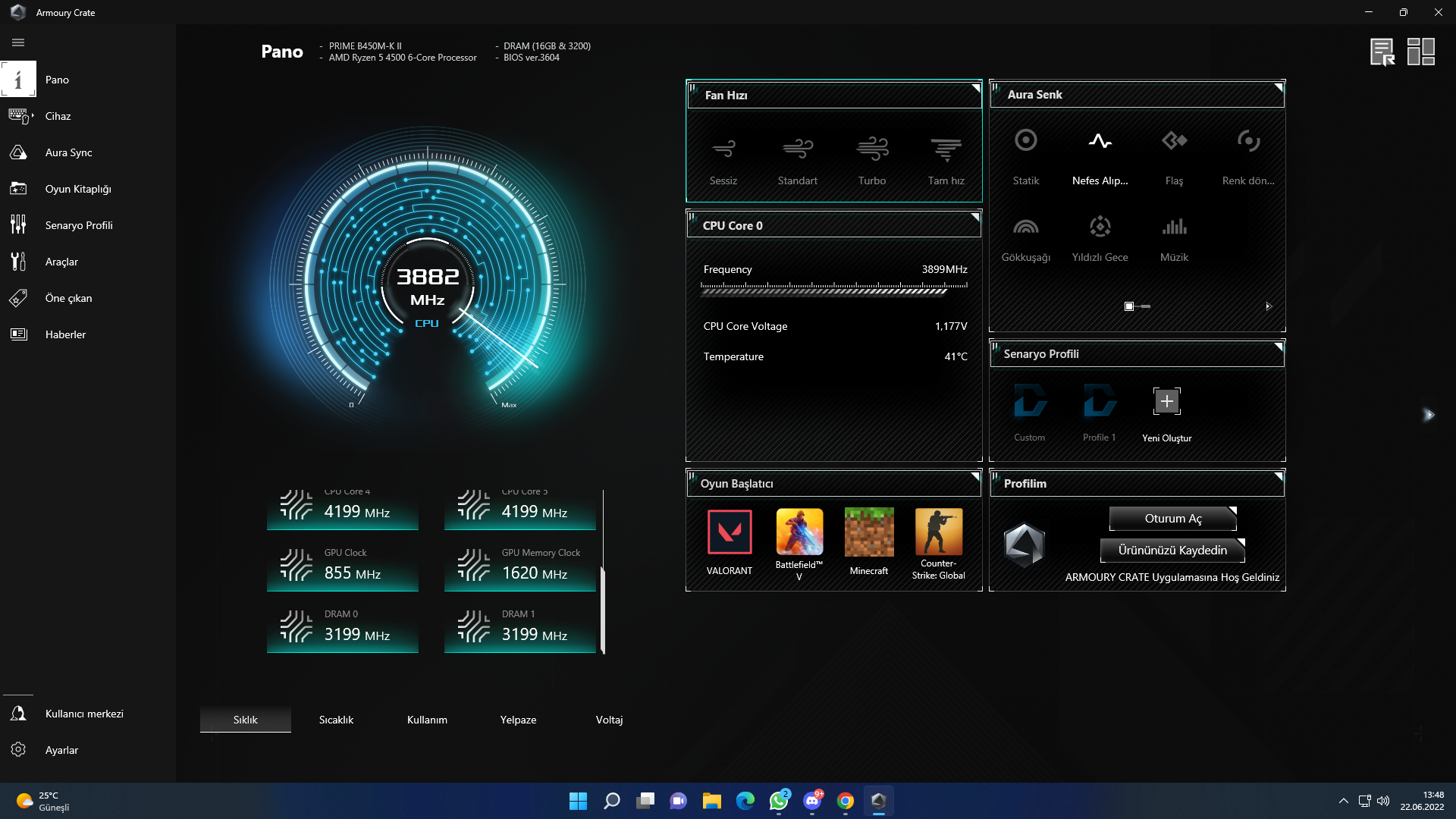The height and width of the screenshot is (819, 1456).
Task: Choose Statik Aura lighting effect
Action: (x=1026, y=157)
